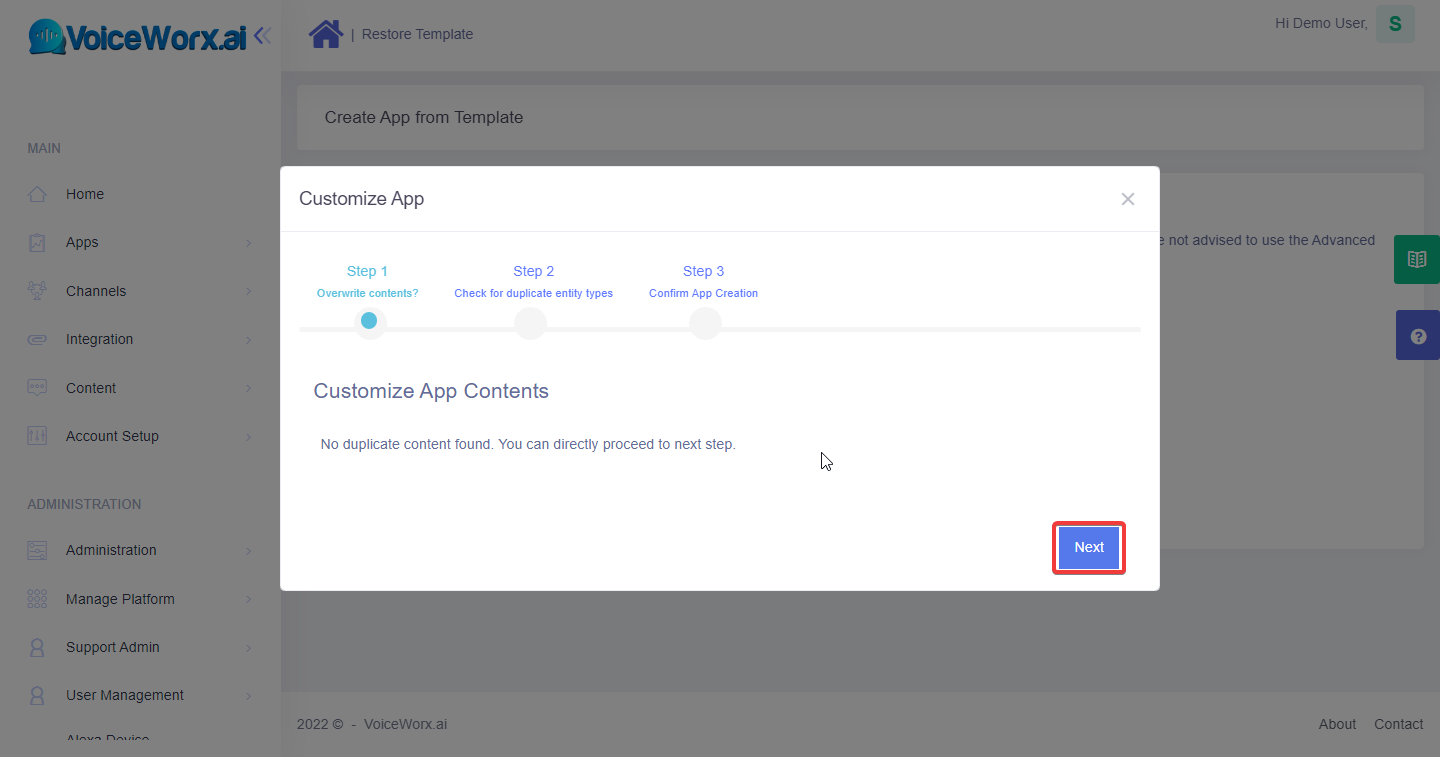Open User Management menu item

tap(125, 695)
